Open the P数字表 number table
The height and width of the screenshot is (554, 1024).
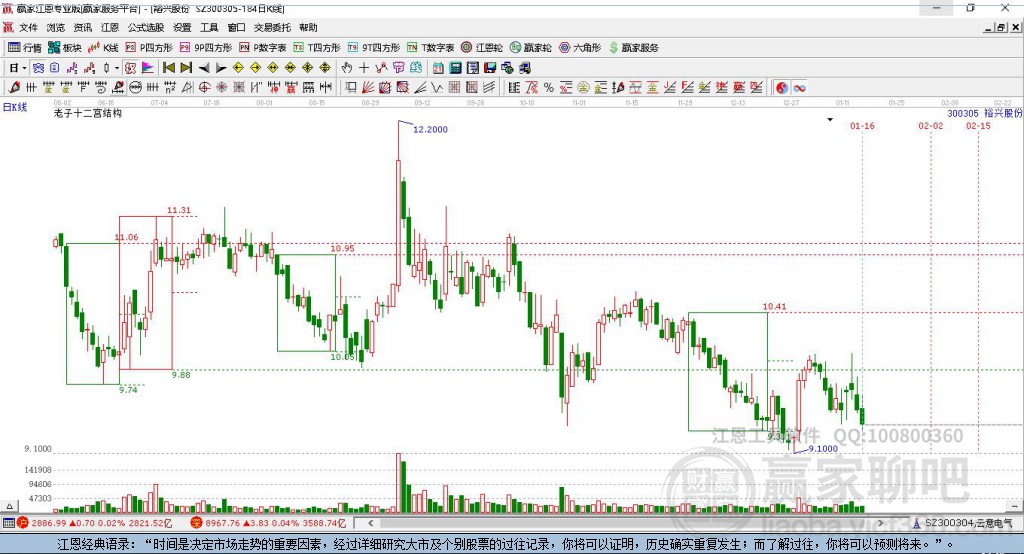[263, 48]
